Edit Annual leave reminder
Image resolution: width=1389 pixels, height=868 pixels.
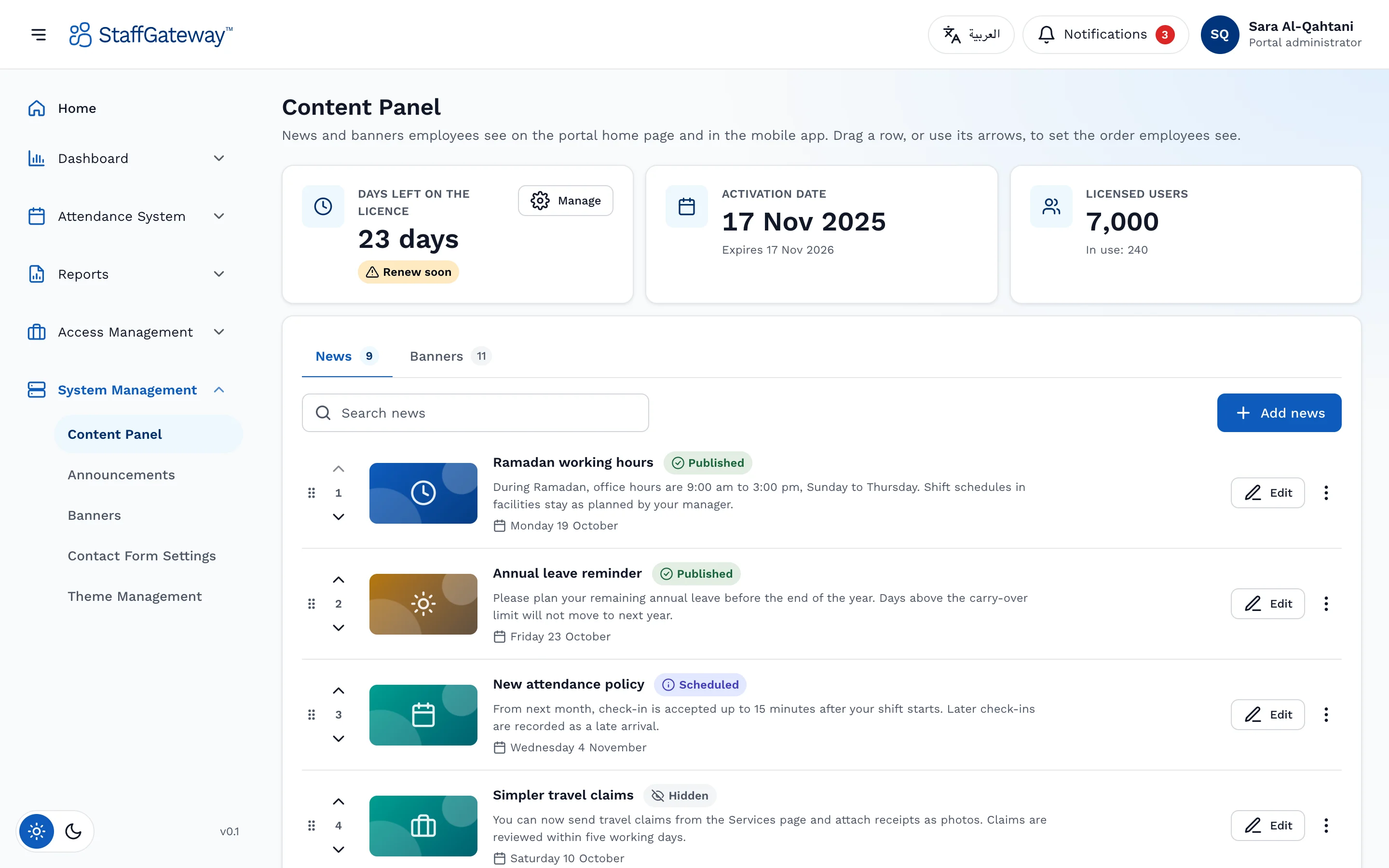point(1267,603)
